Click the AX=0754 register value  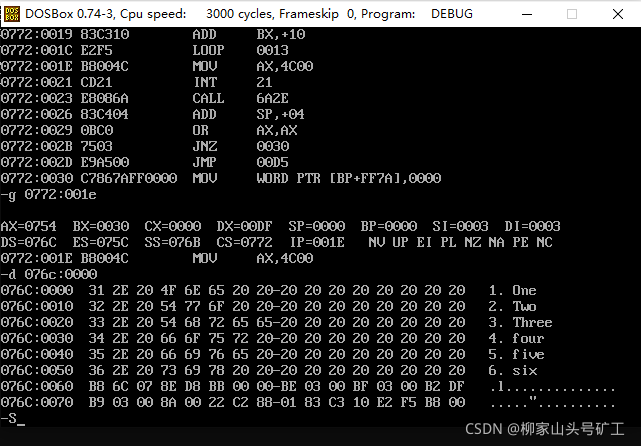29,226
